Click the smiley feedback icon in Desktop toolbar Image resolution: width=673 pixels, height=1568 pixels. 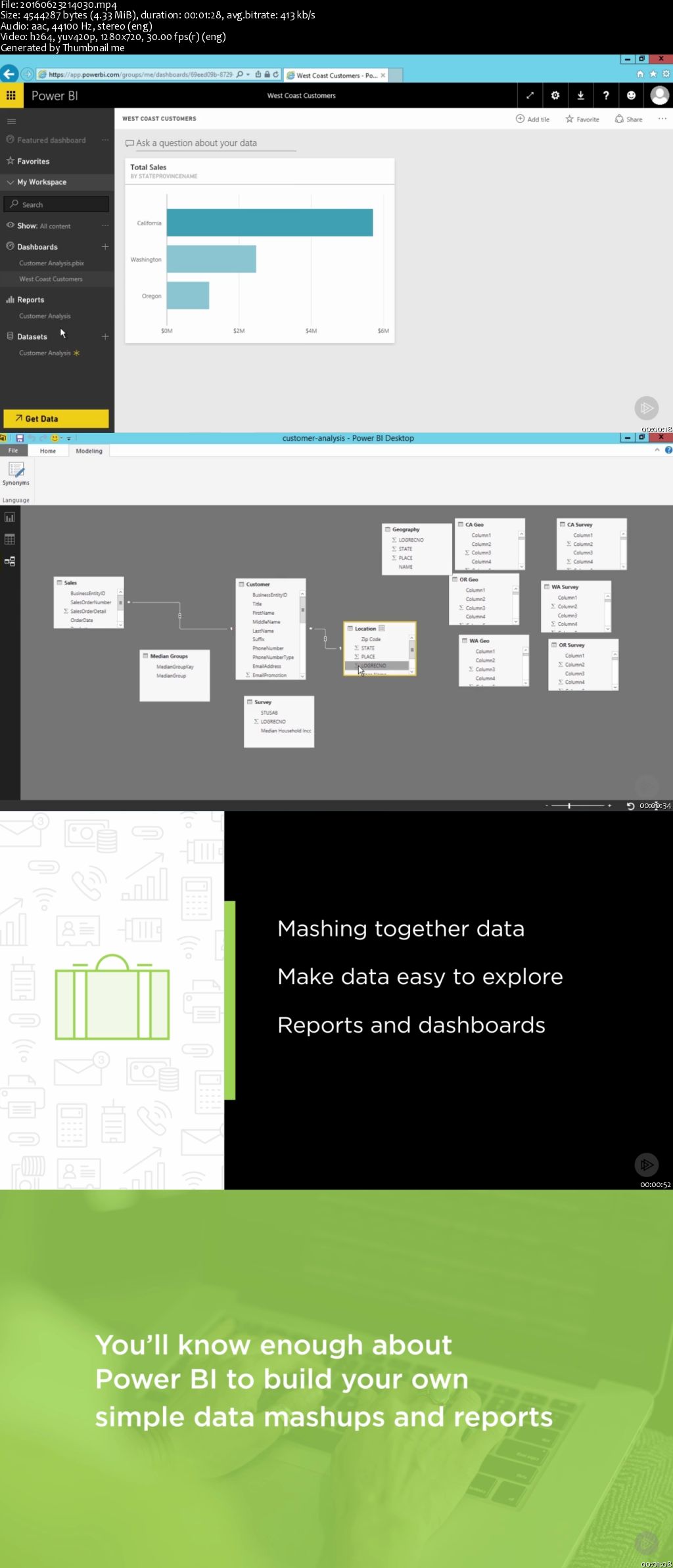55,438
